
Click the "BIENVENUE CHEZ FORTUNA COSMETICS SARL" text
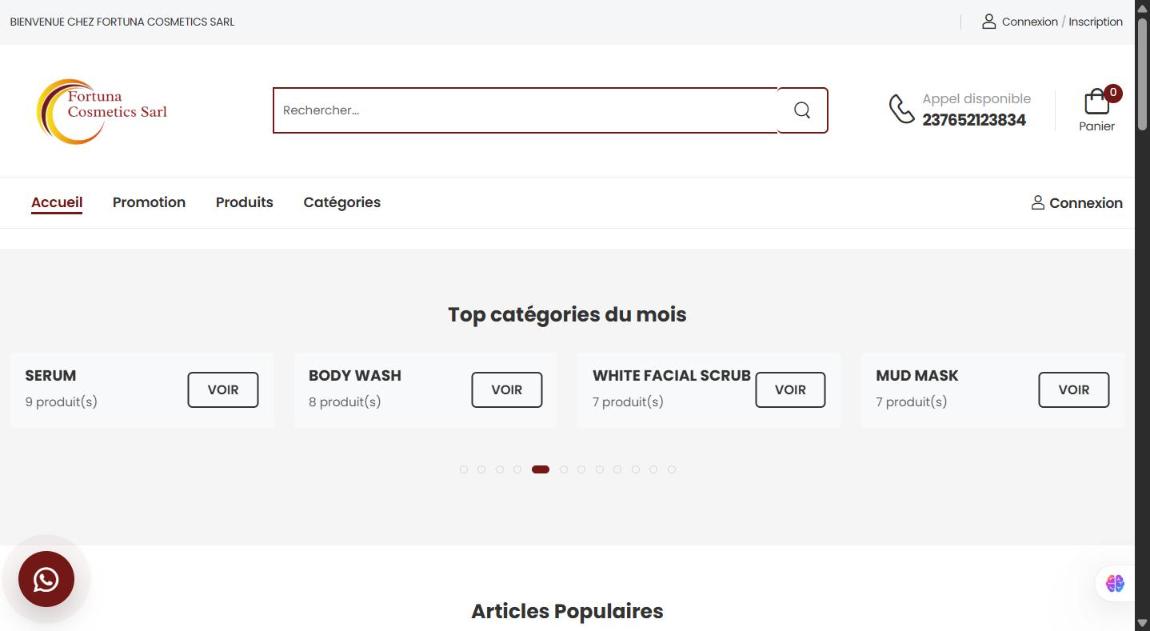122,22
